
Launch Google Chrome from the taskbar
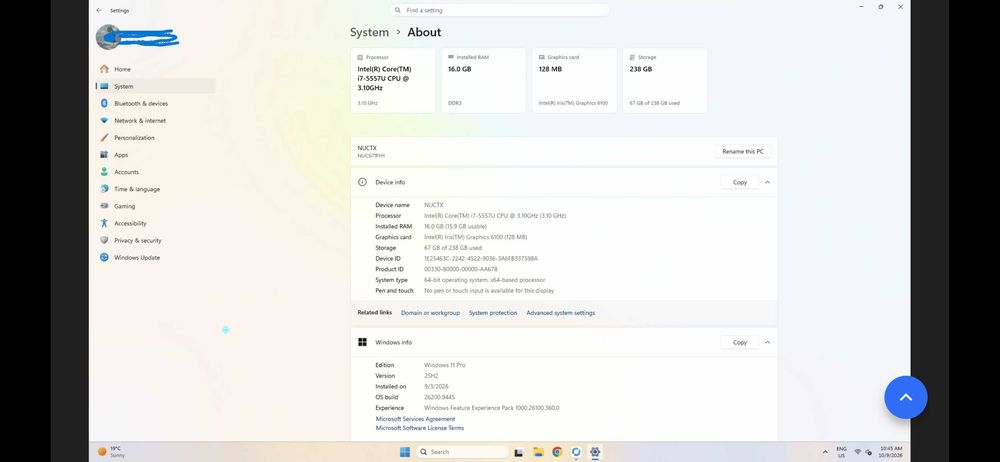click(x=557, y=452)
